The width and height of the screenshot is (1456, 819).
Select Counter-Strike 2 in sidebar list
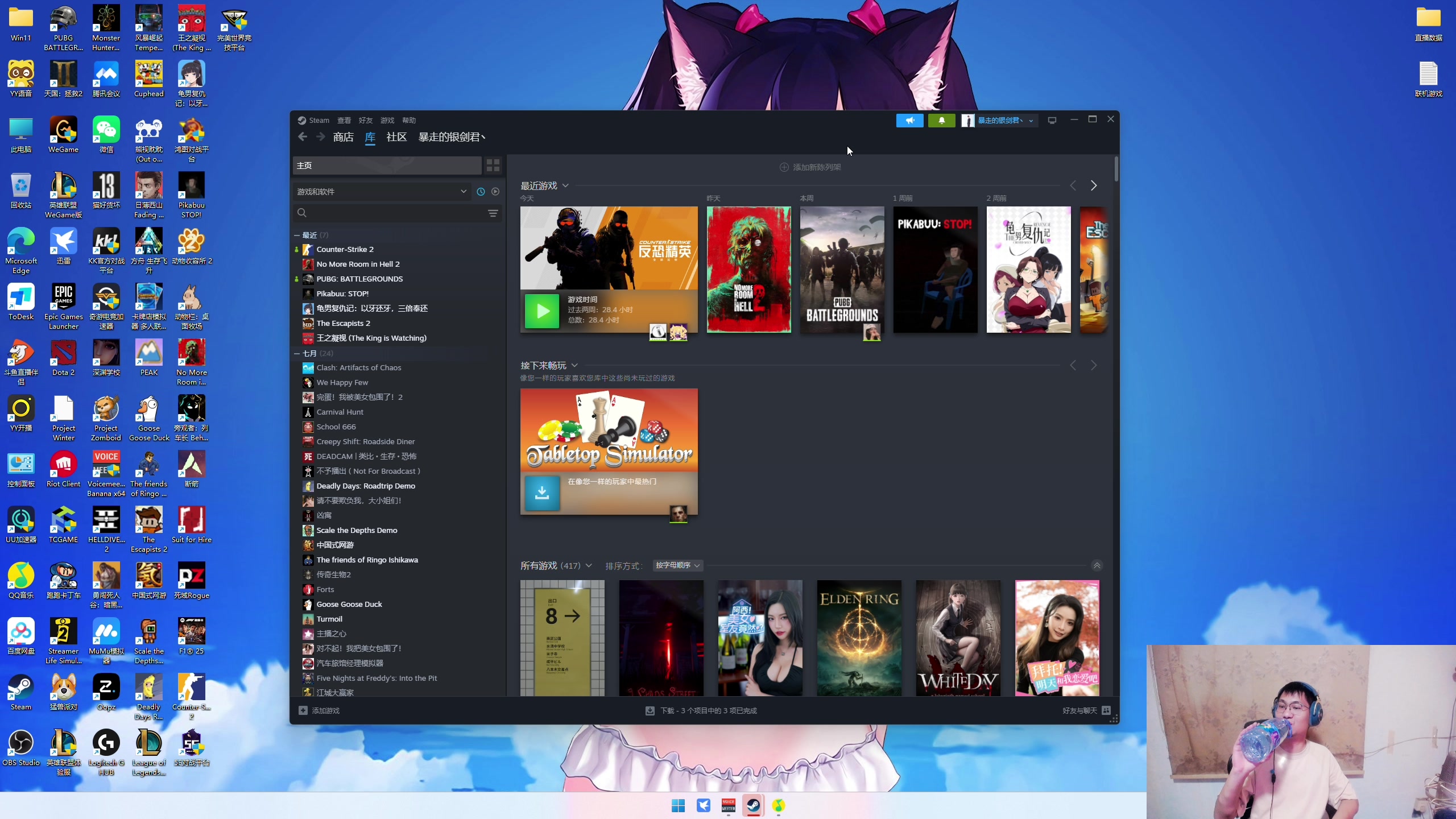(398, 249)
